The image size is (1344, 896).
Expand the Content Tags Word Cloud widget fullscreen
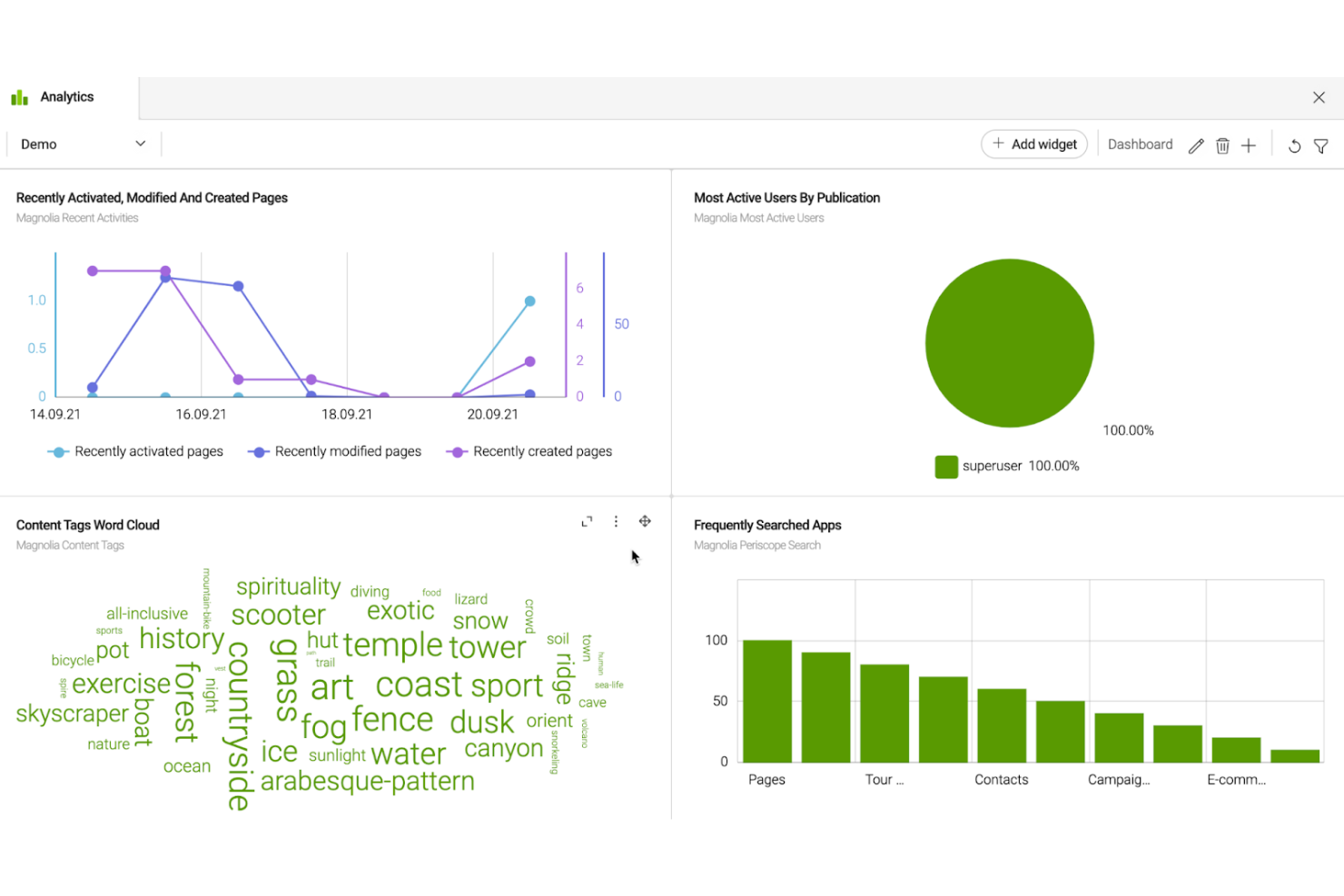(587, 521)
